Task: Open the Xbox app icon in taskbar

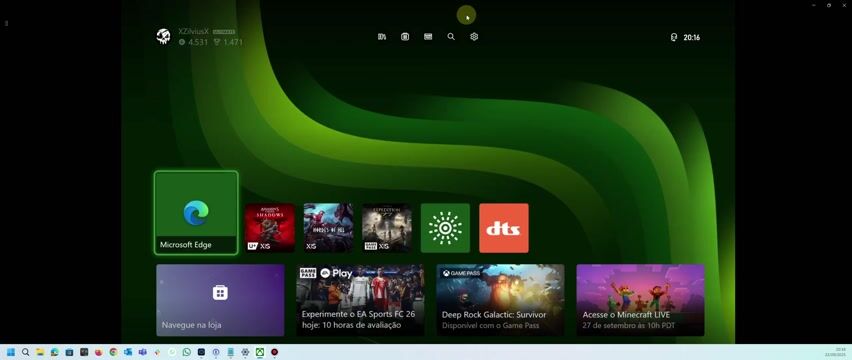Action: [260, 352]
